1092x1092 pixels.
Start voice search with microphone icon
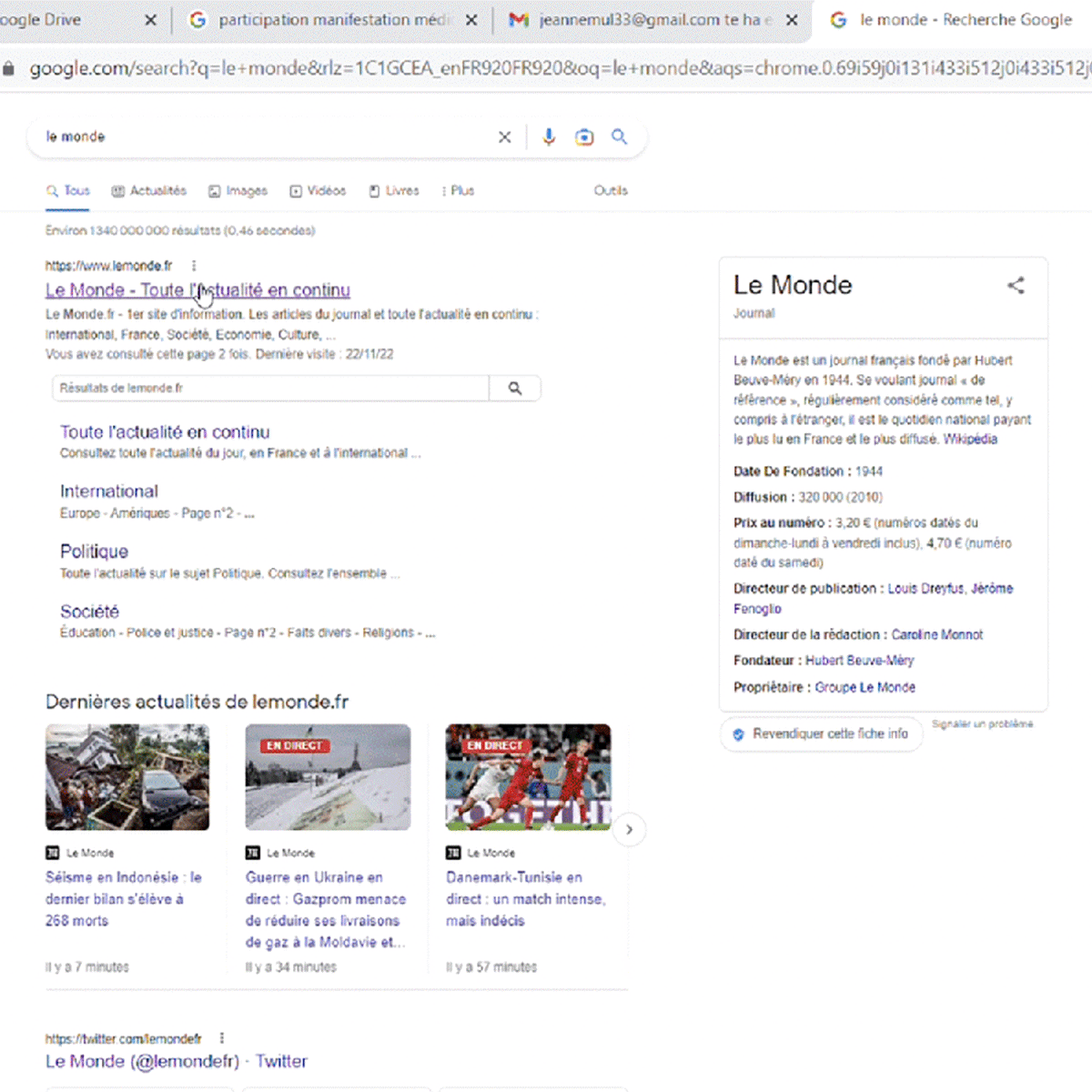point(549,137)
